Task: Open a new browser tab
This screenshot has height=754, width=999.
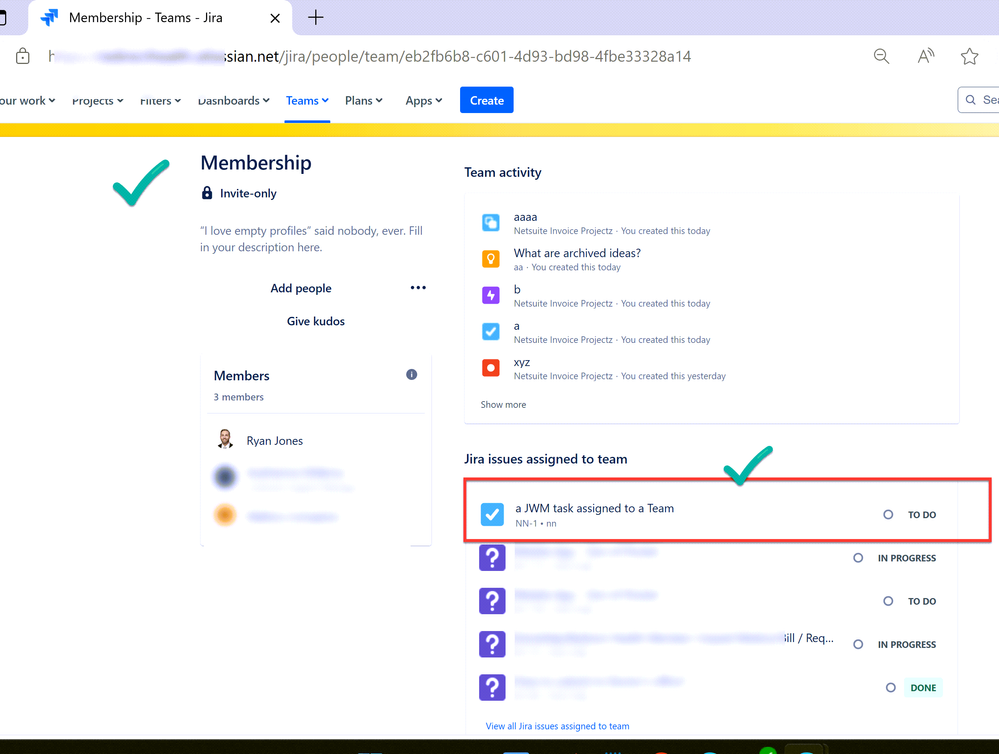Action: [315, 17]
